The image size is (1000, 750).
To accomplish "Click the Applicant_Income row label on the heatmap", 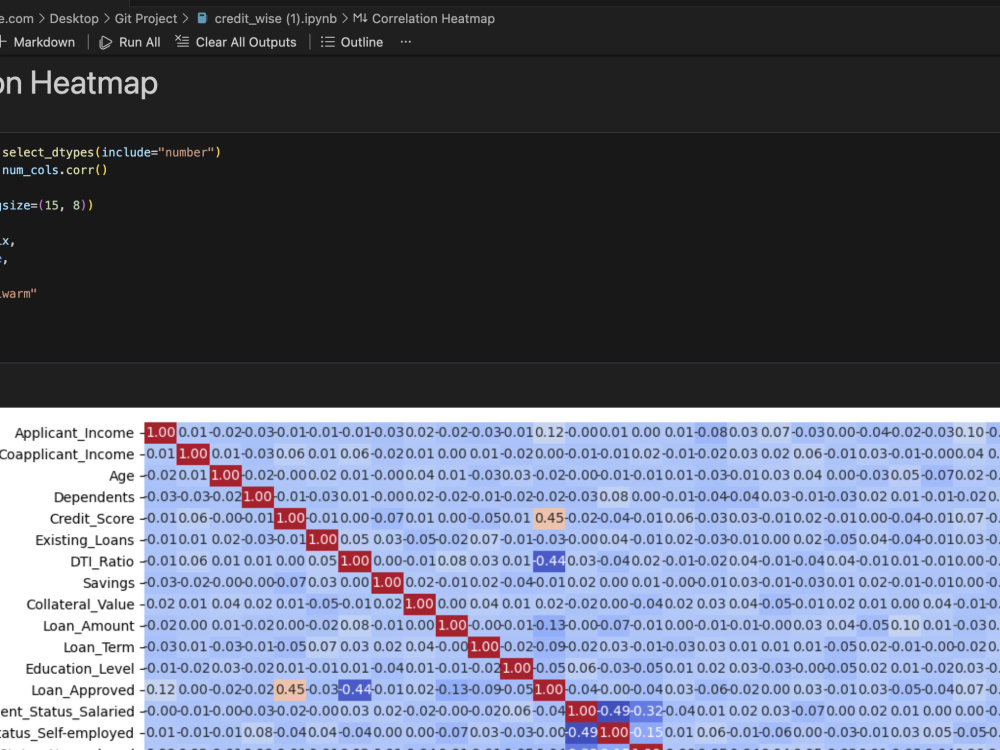I will 74,433.
